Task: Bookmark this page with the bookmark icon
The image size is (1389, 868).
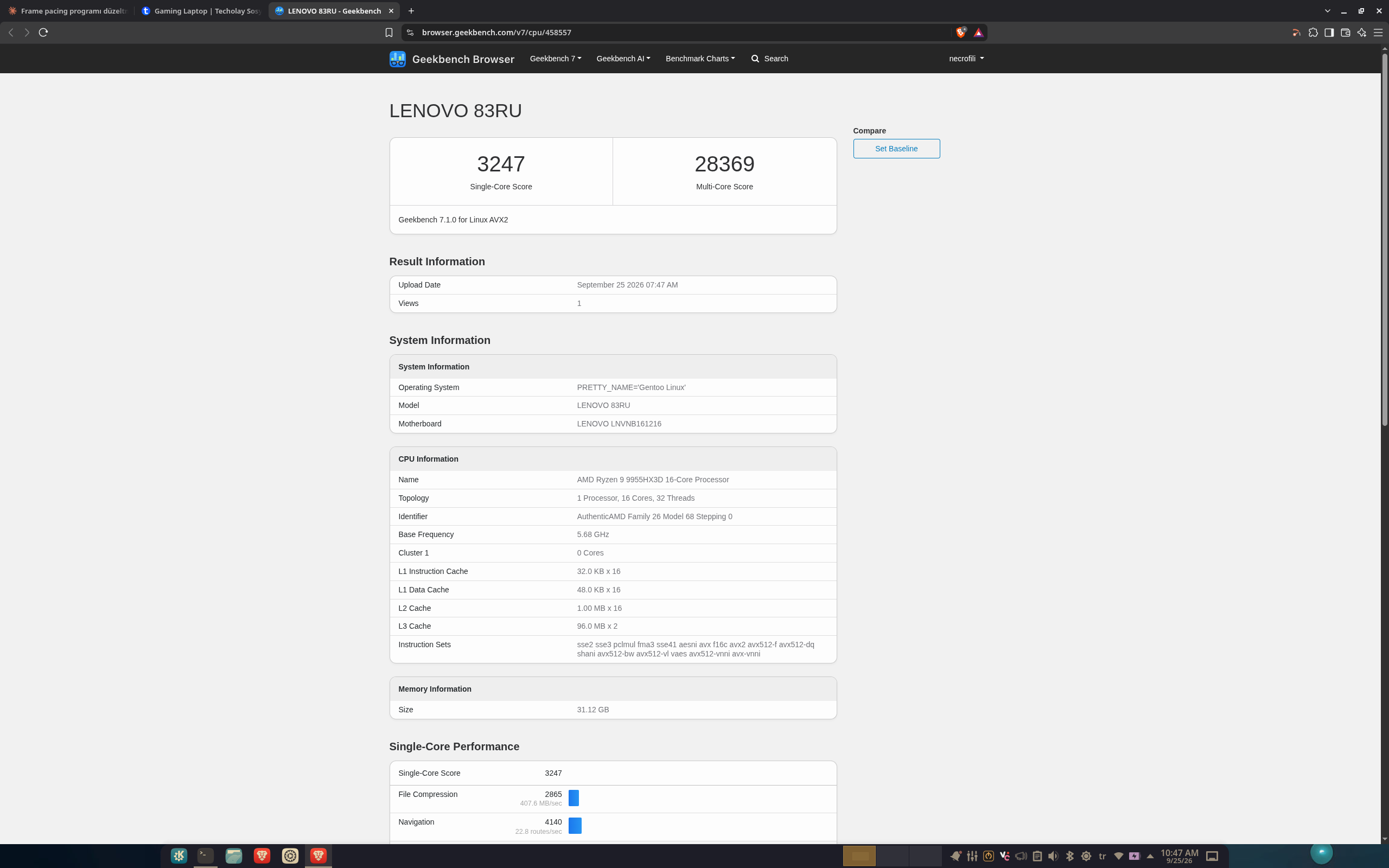Action: [x=388, y=33]
